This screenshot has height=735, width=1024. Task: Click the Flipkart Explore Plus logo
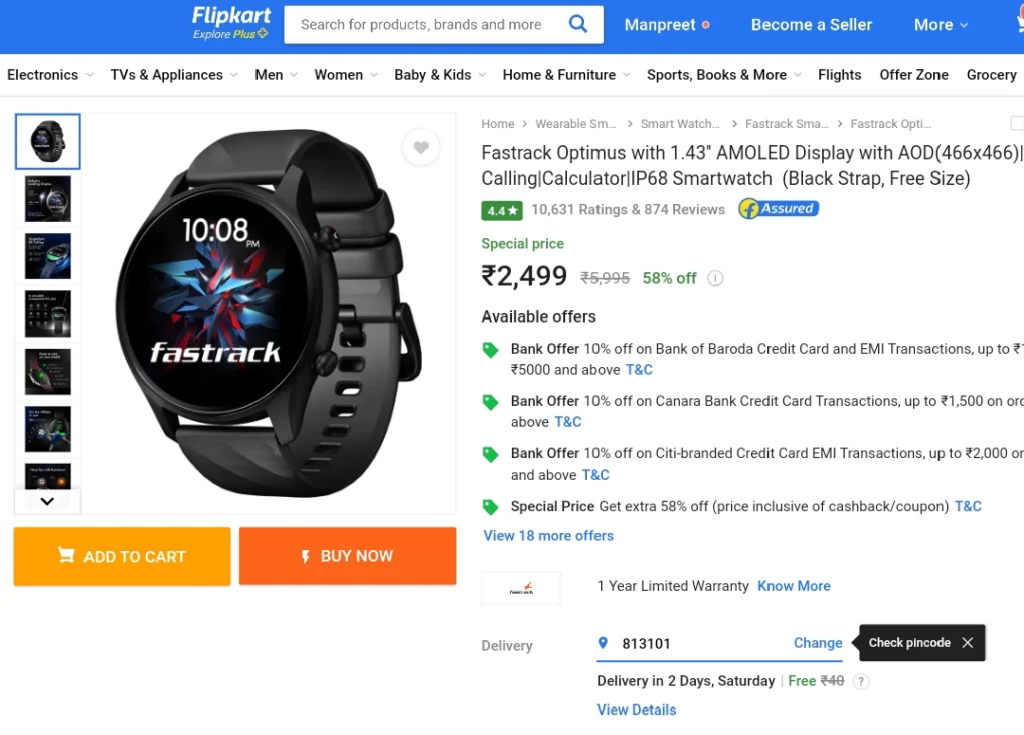point(231,23)
